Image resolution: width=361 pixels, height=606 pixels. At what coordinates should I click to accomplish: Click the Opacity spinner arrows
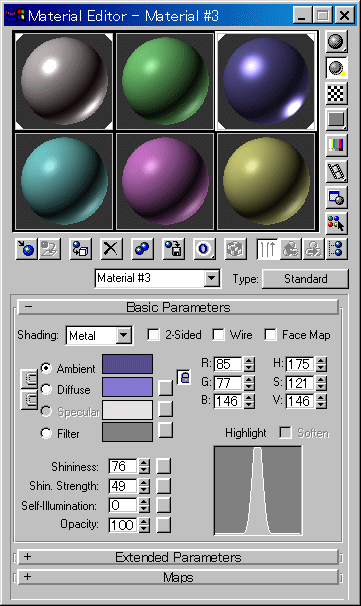pos(144,525)
